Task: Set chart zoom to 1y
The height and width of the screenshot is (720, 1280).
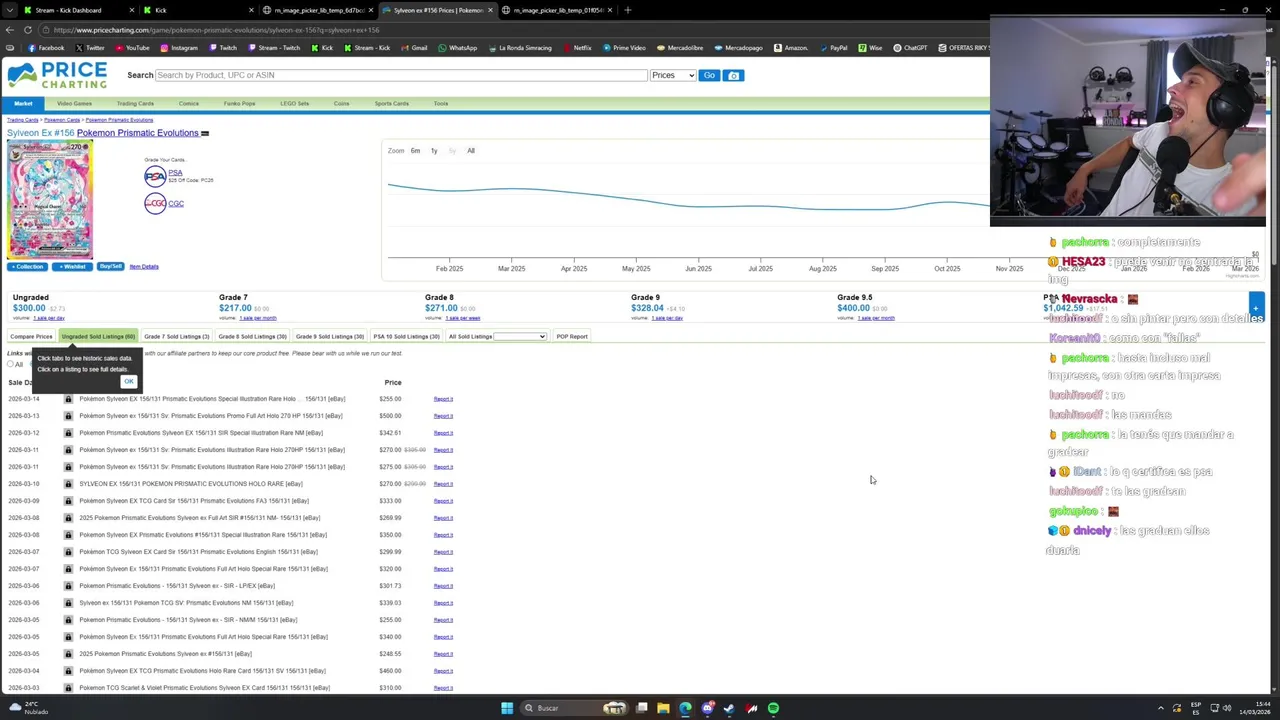Action: (x=434, y=151)
